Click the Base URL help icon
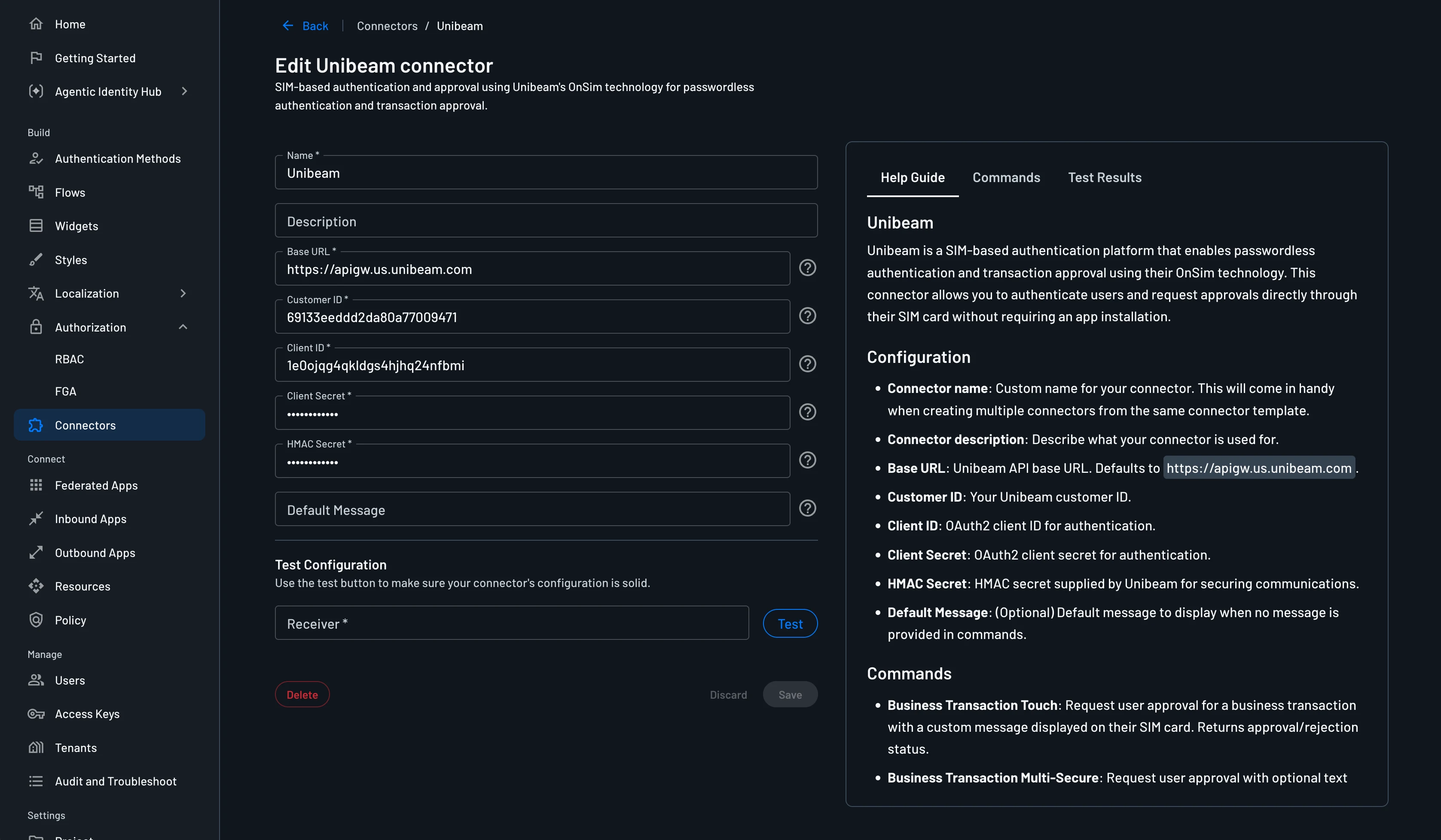Viewport: 1441px width, 840px height. (x=807, y=268)
